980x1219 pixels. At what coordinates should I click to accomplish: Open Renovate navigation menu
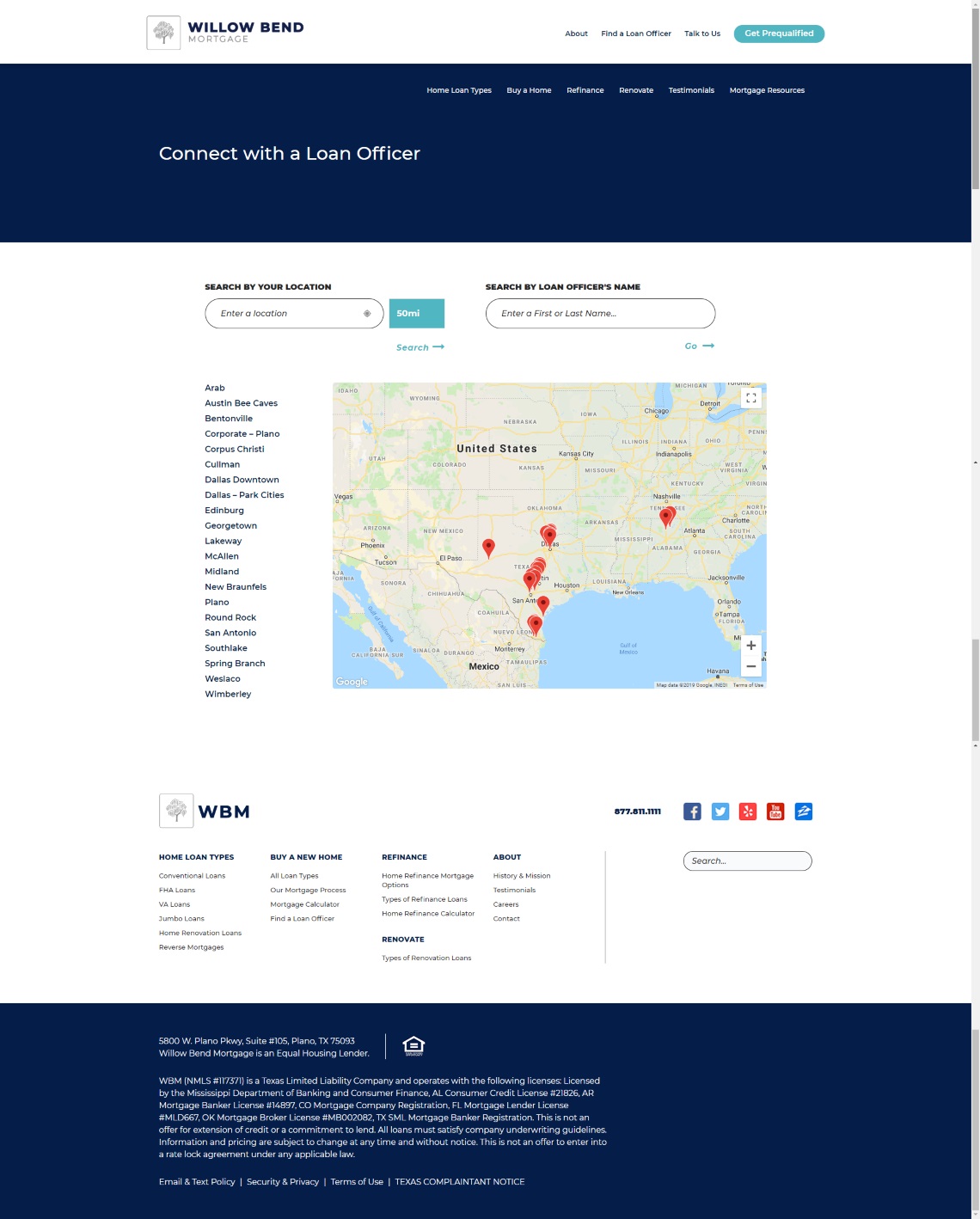[636, 90]
